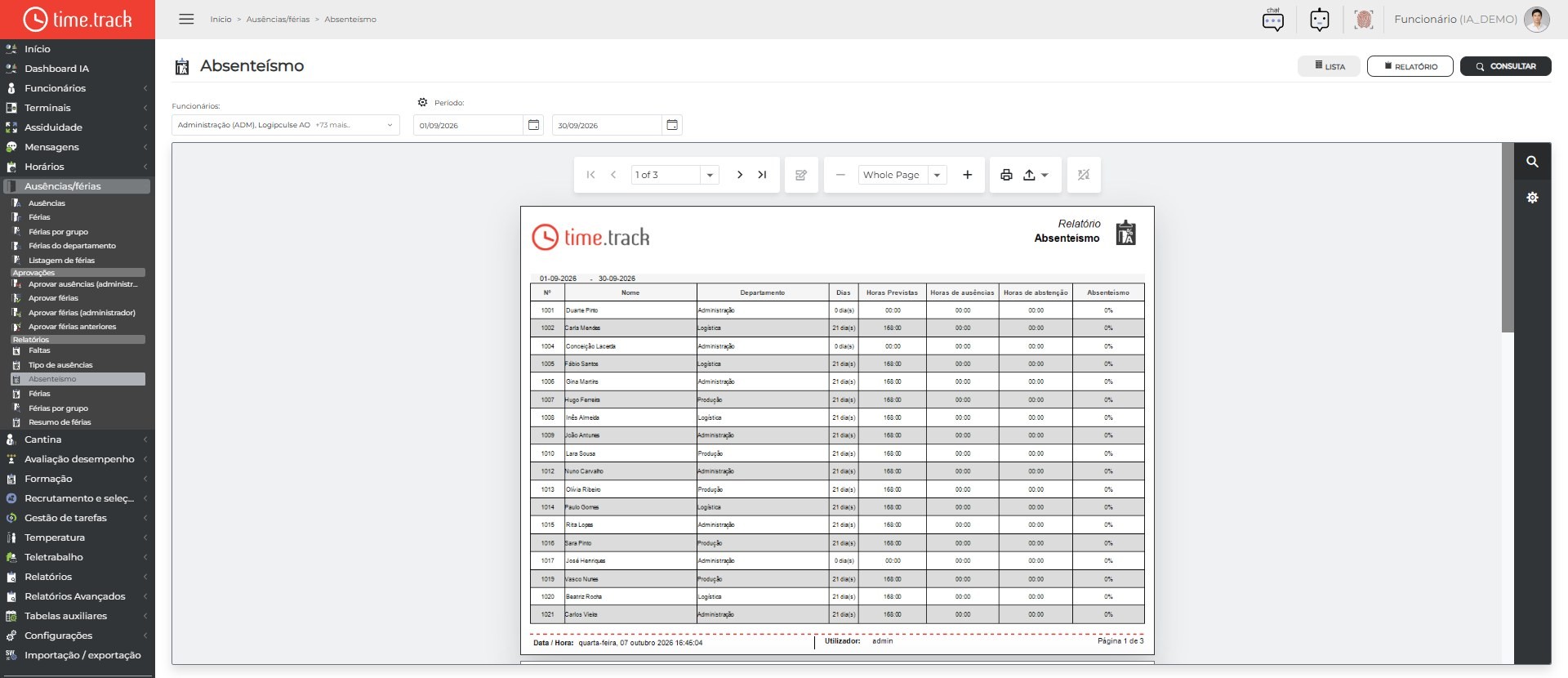Open Aprovar férias anteriores item
Image resolution: width=1568 pixels, height=678 pixels.
72,327
